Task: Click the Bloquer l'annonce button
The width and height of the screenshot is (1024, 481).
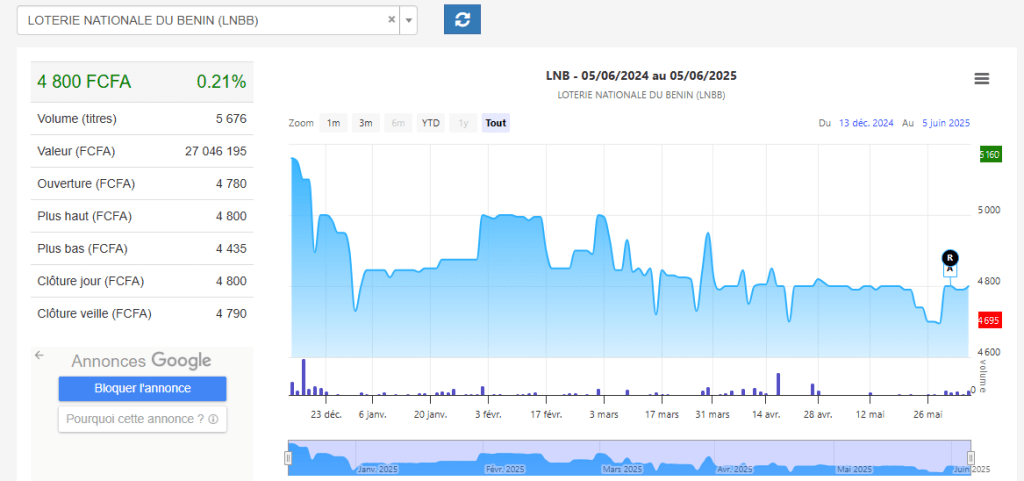Action: click(142, 388)
